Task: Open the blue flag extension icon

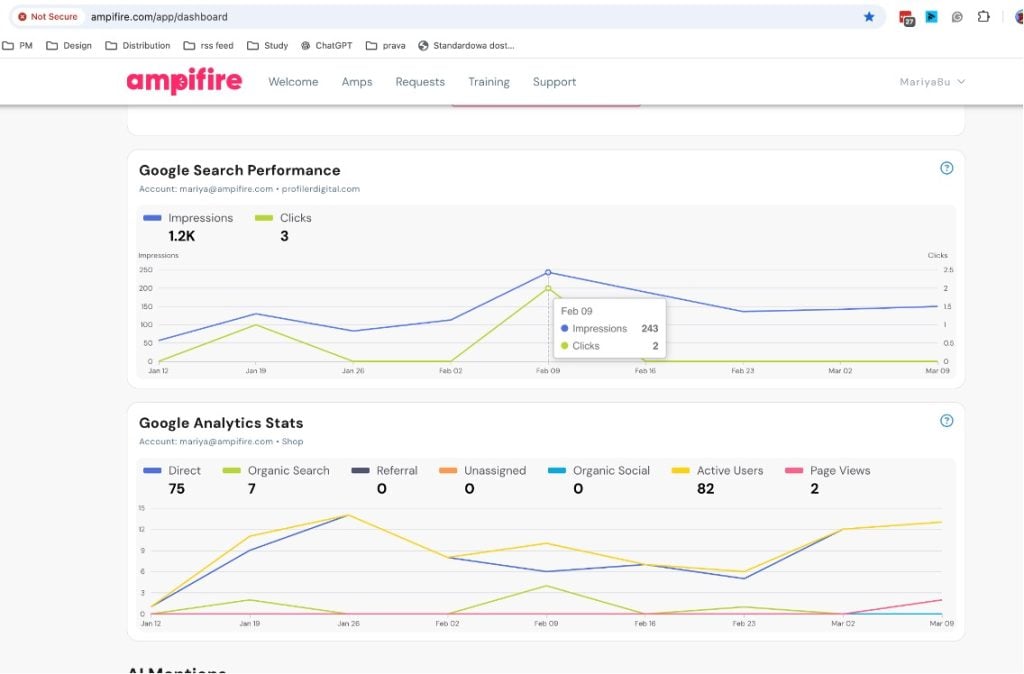Action: click(x=931, y=17)
